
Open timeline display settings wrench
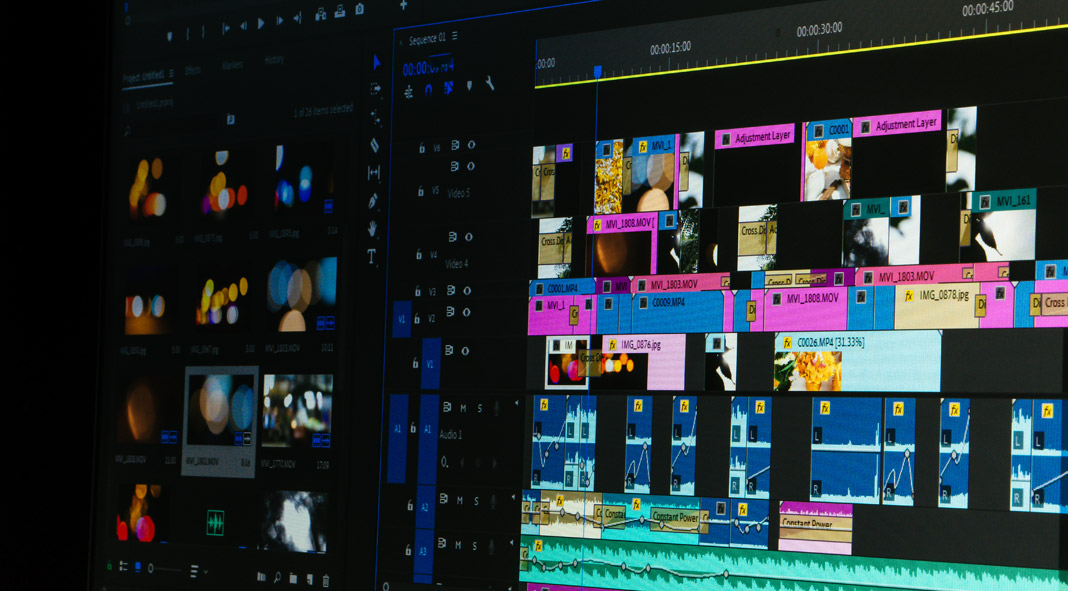490,83
